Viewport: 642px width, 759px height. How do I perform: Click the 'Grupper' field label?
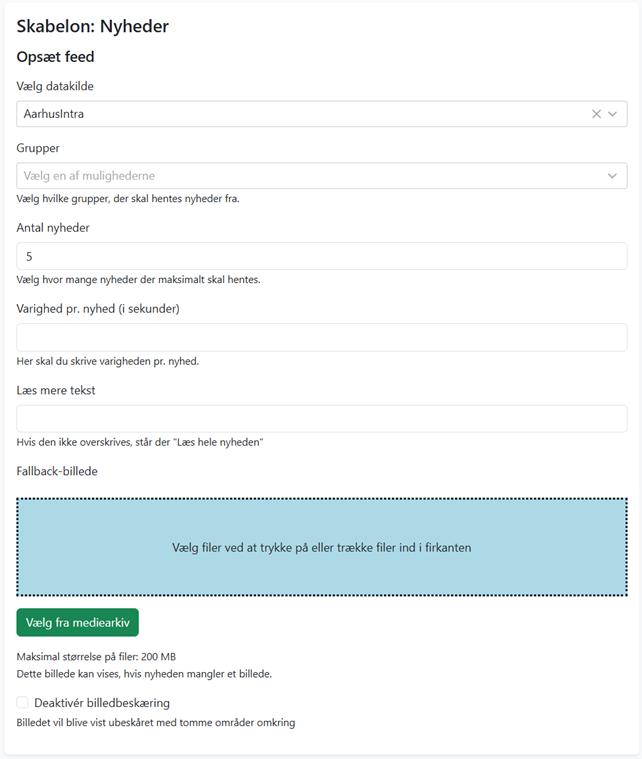(38, 148)
